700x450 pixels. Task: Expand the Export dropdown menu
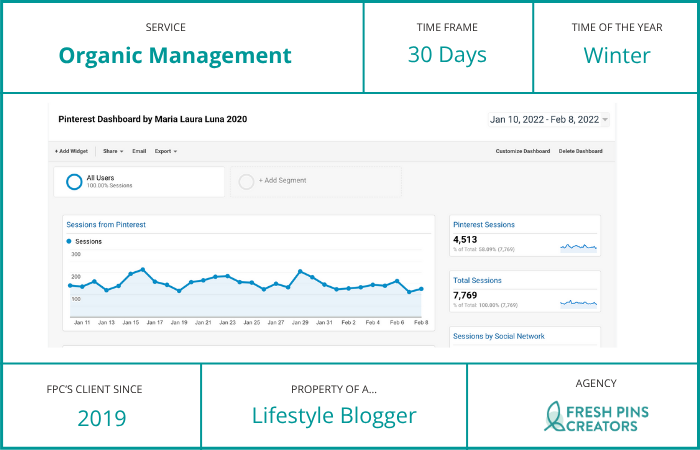click(x=165, y=151)
